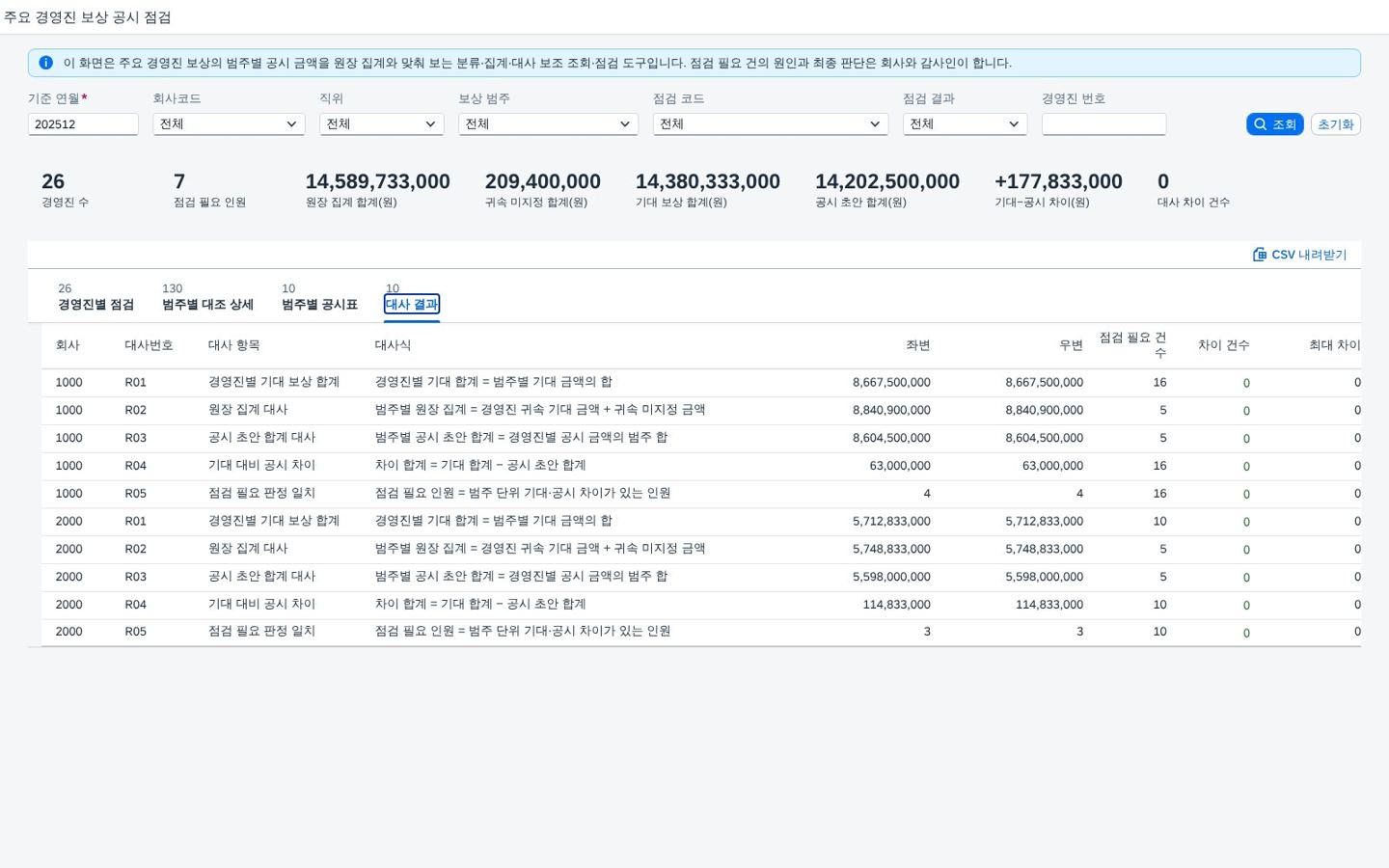
Task: Click the 기대 보상 합계 value 14,380,333,000
Action: tap(708, 181)
